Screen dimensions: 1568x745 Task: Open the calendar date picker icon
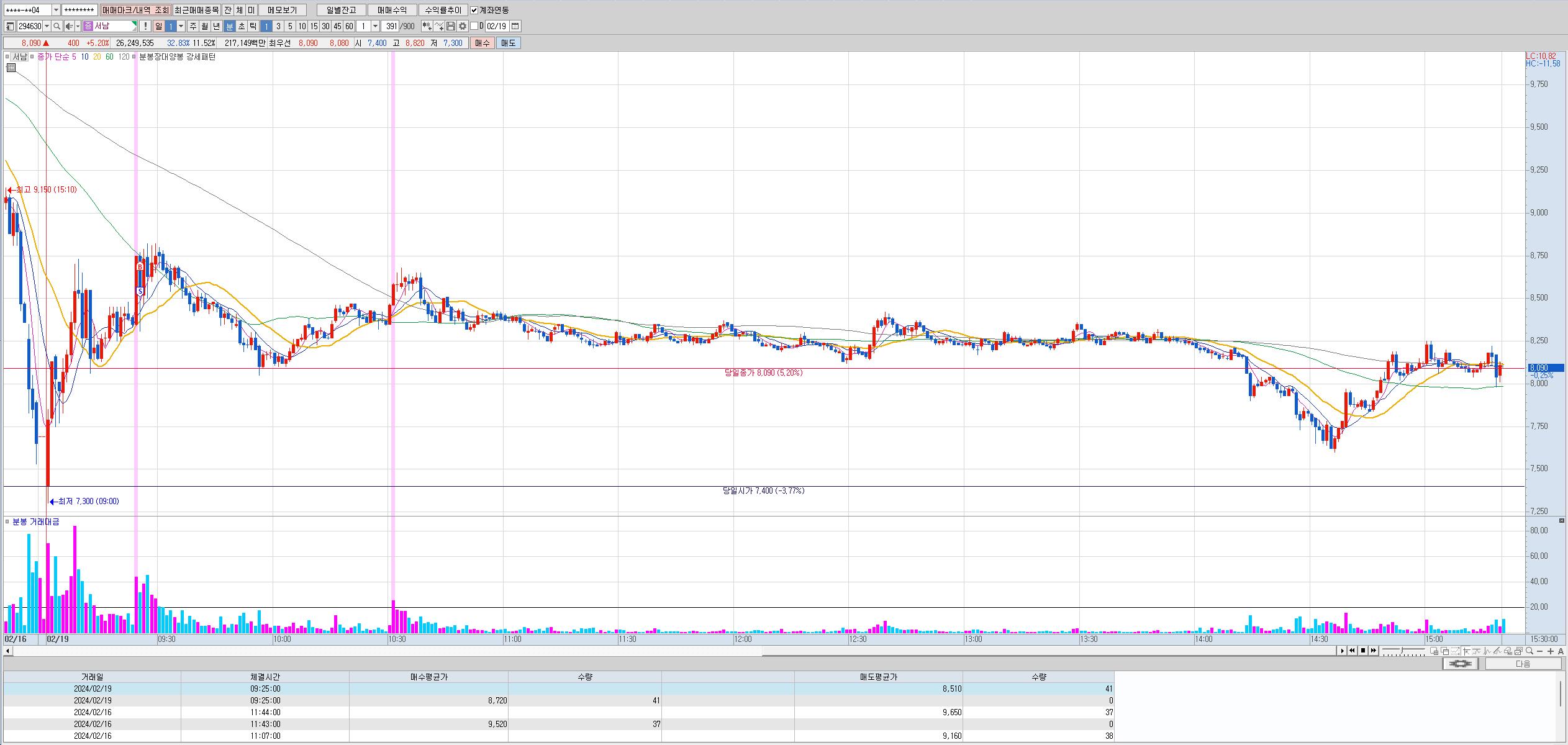pyautogui.click(x=515, y=26)
